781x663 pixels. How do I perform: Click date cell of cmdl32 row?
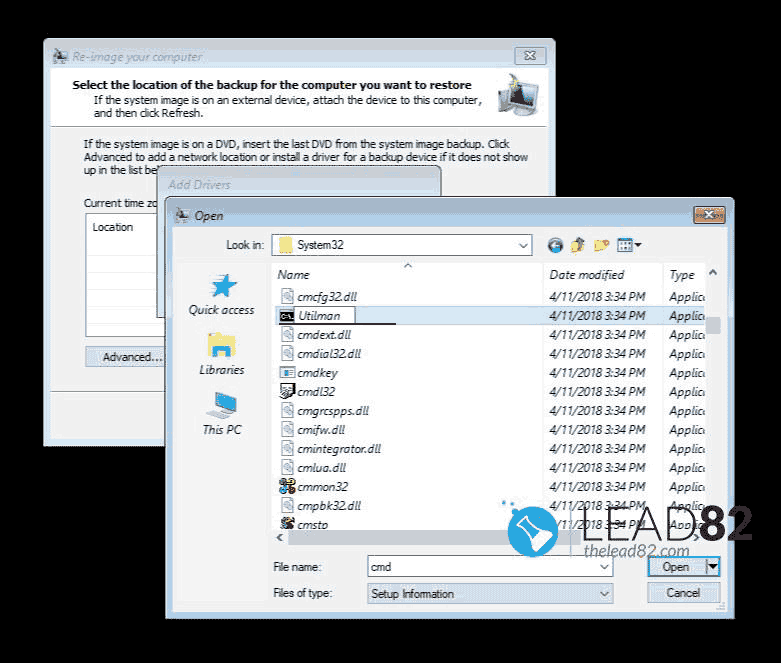pos(597,392)
